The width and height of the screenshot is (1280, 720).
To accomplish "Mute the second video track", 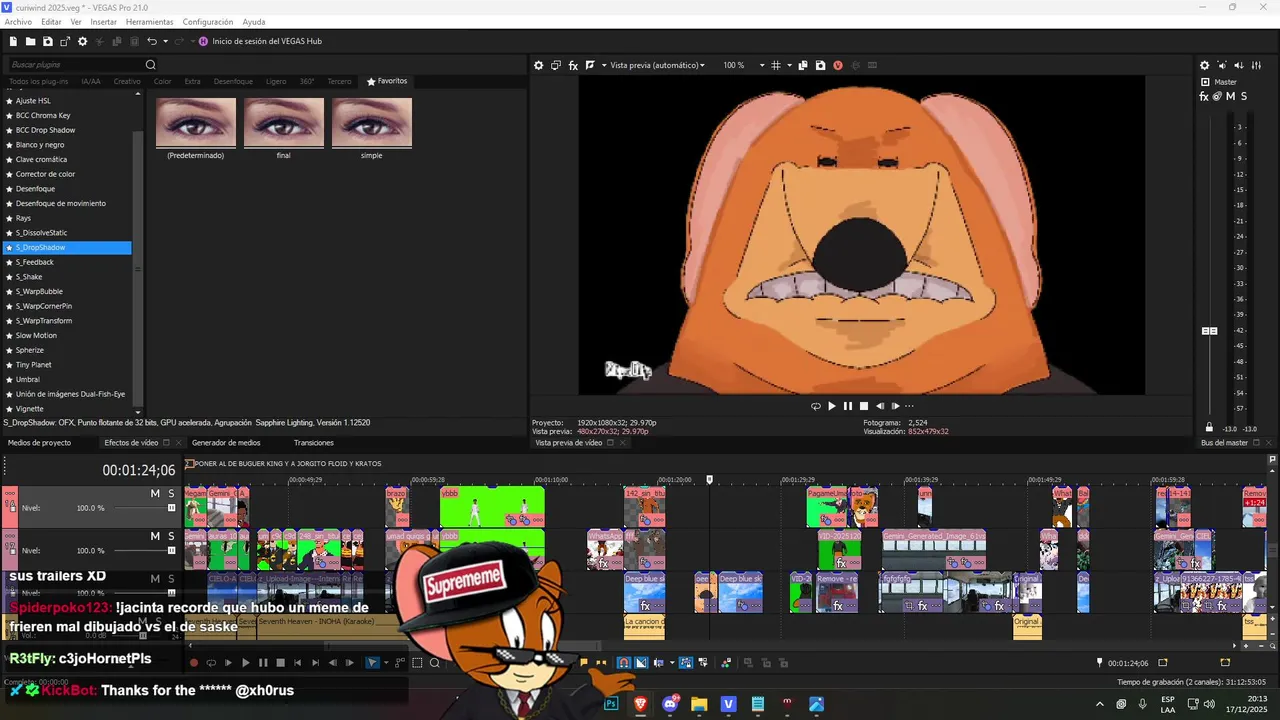I will (155, 536).
